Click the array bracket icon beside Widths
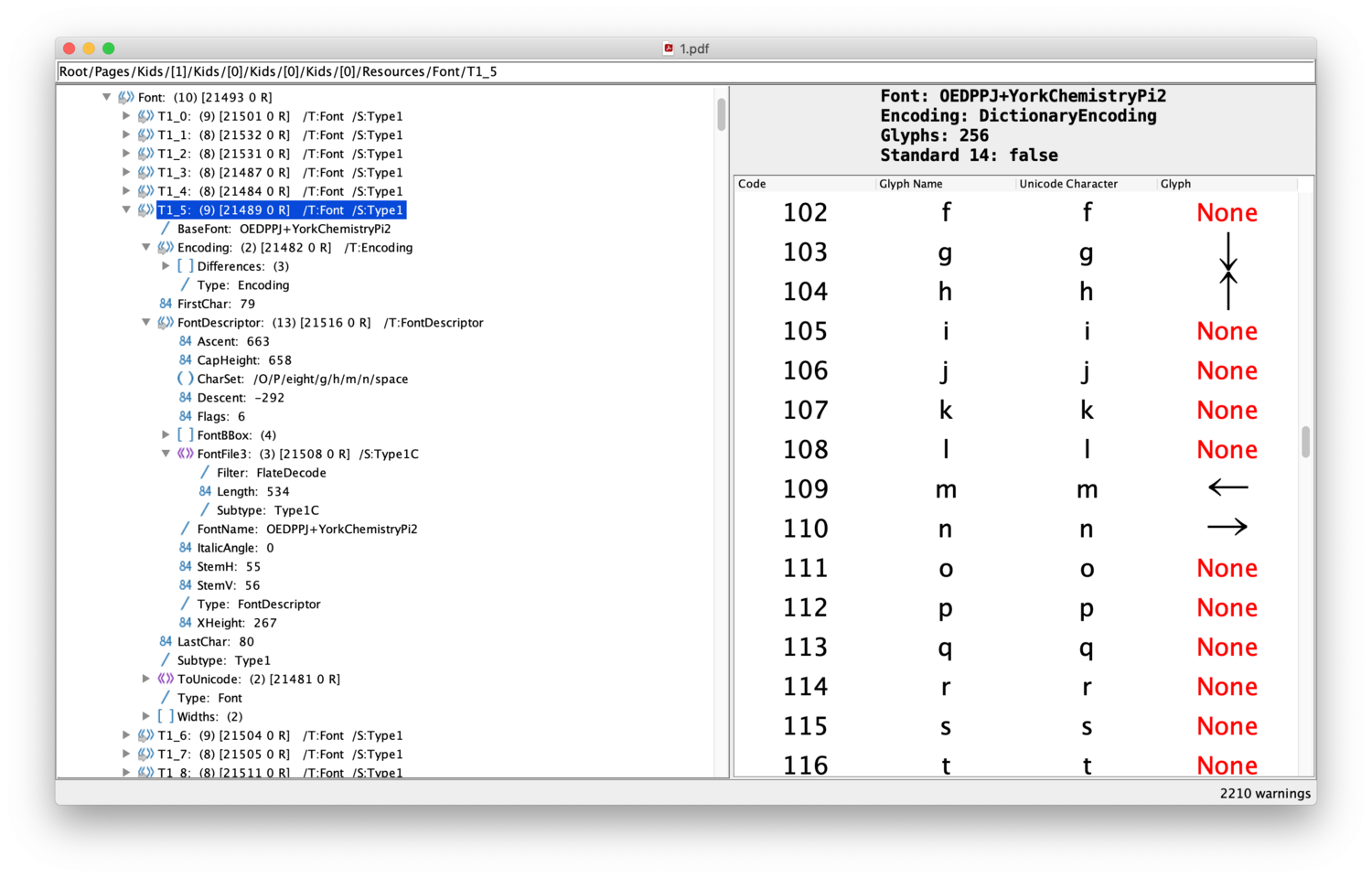This screenshot has width=1372, height=878. [166, 716]
